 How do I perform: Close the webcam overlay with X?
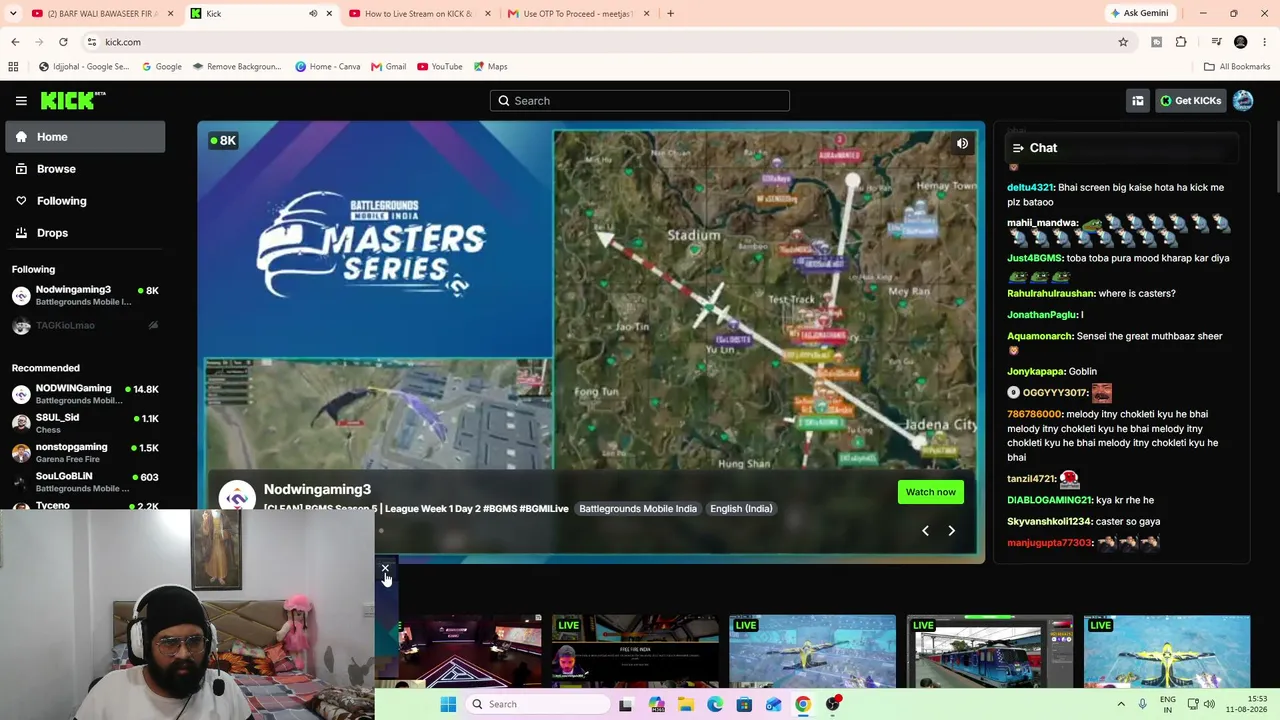[385, 569]
